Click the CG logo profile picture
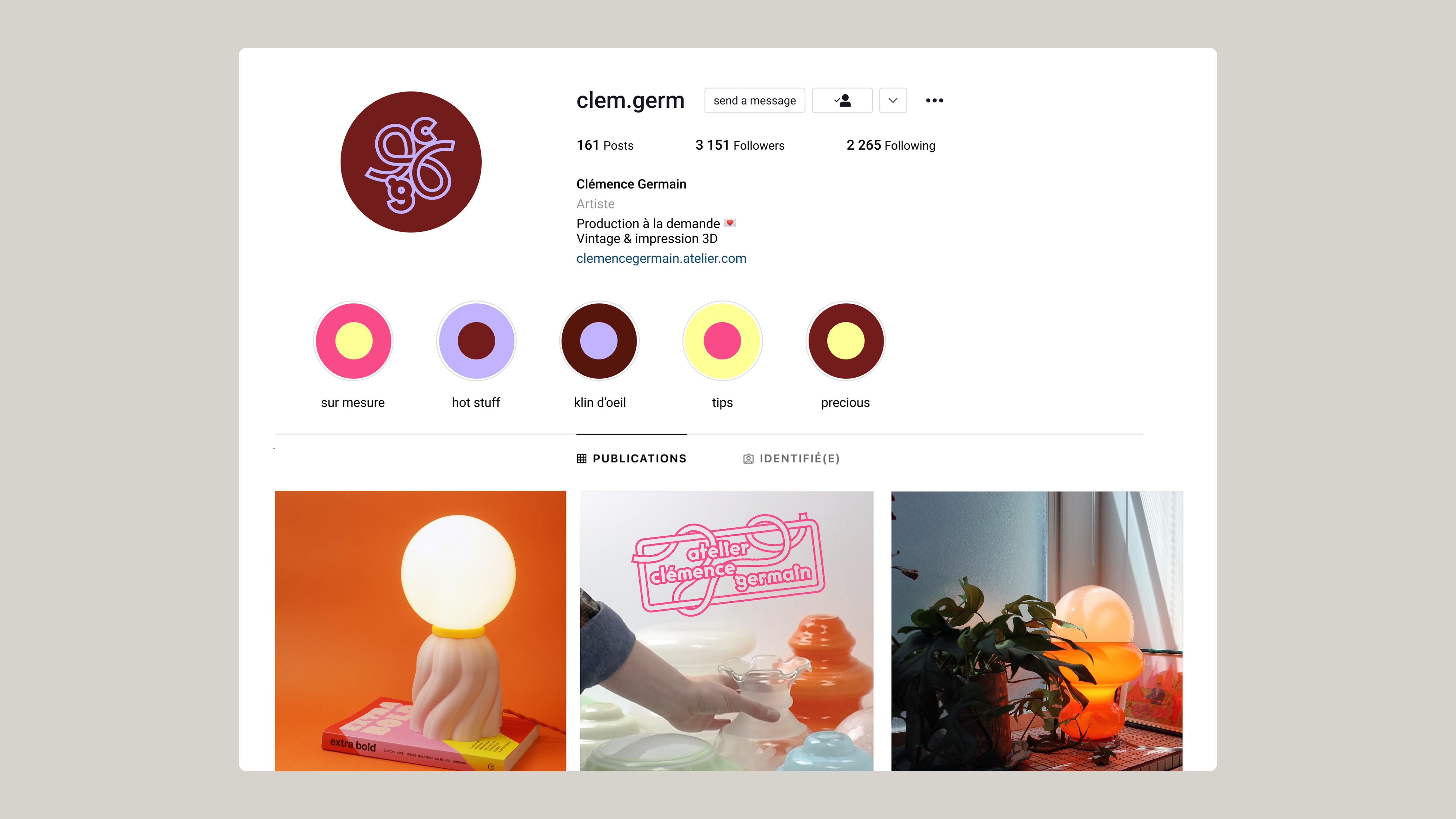The image size is (1456, 819). tap(411, 162)
